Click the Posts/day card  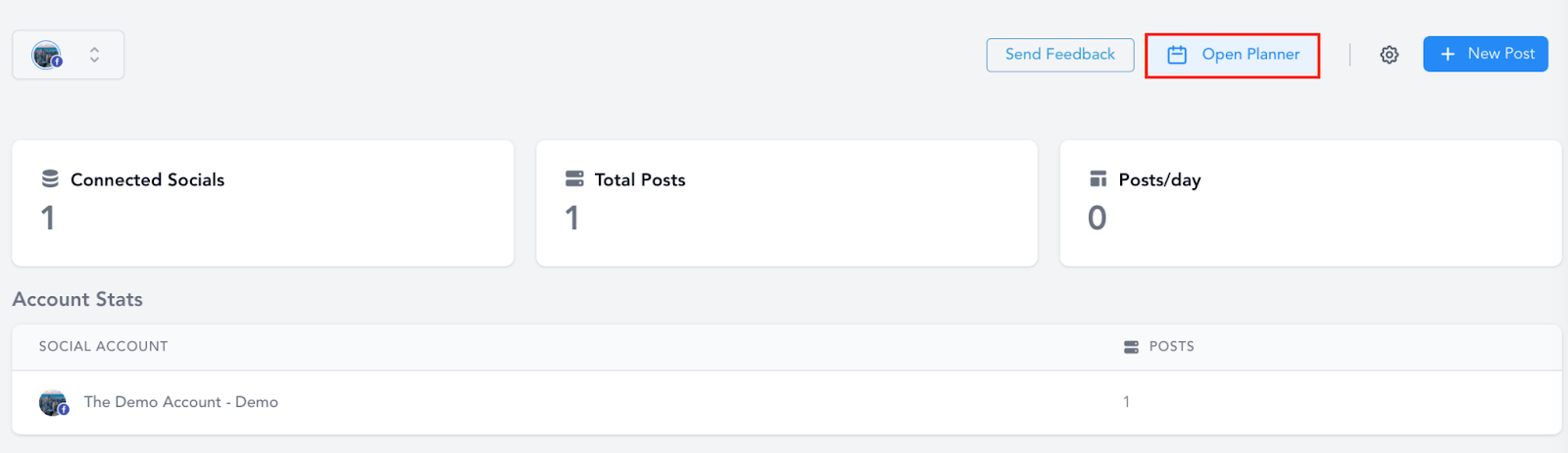[1310, 203]
